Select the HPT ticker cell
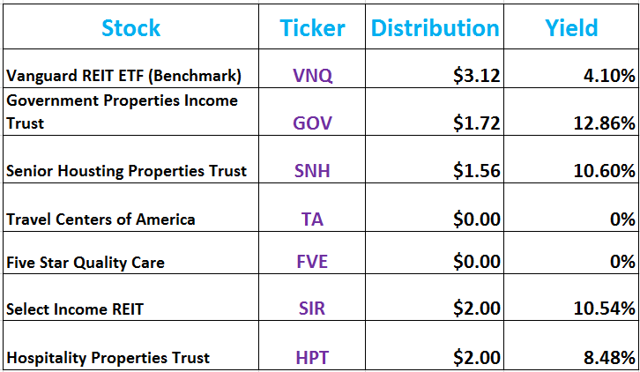Viewport: 640px width, 372px height. (x=312, y=345)
